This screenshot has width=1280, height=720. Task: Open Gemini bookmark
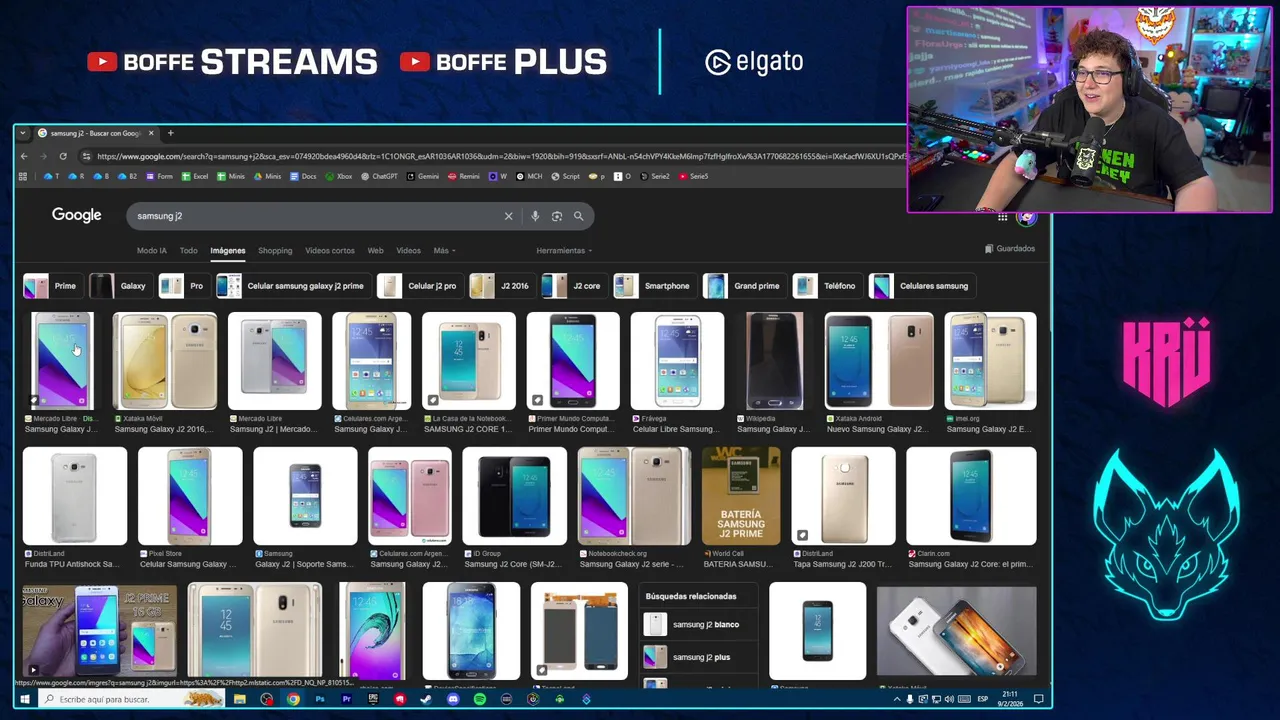(x=423, y=176)
